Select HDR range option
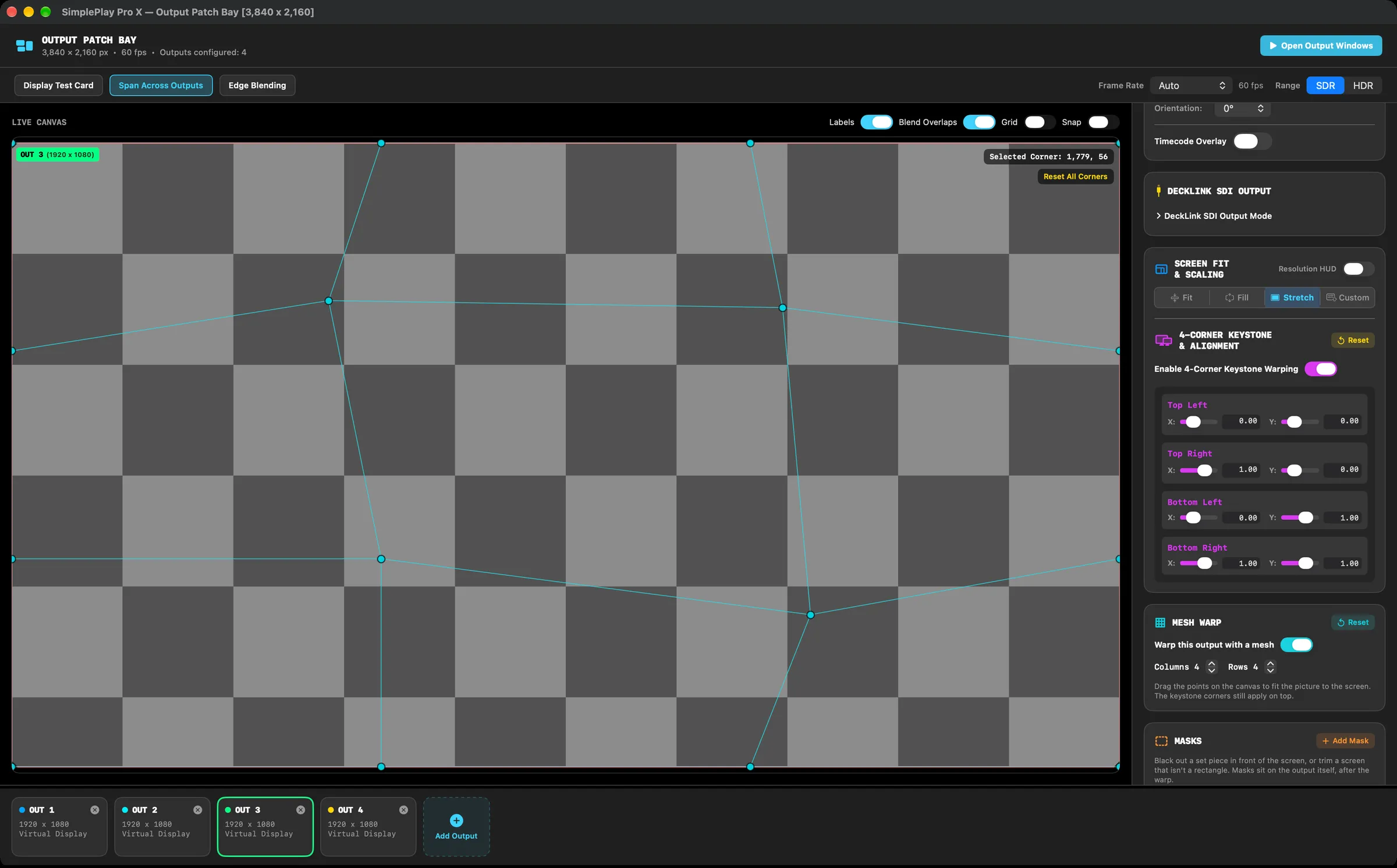Image resolution: width=1397 pixels, height=868 pixels. pos(1363,86)
